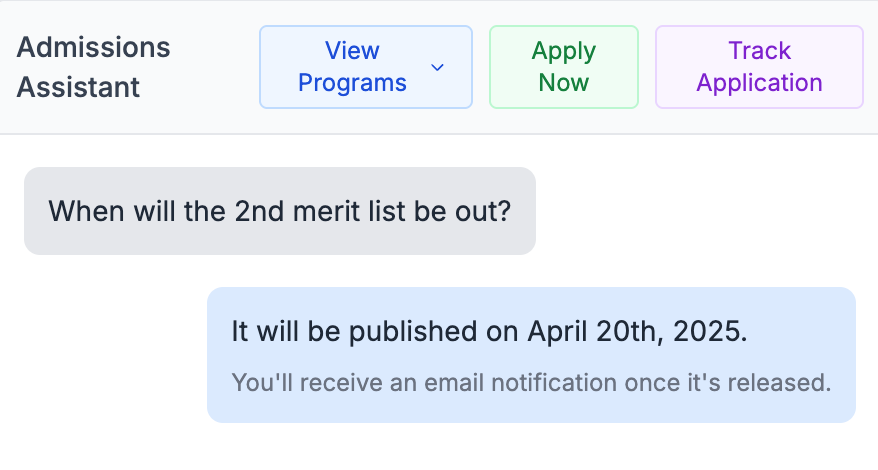Click the Admissions Assistant title
This screenshot has width=878, height=470.
tap(94, 67)
